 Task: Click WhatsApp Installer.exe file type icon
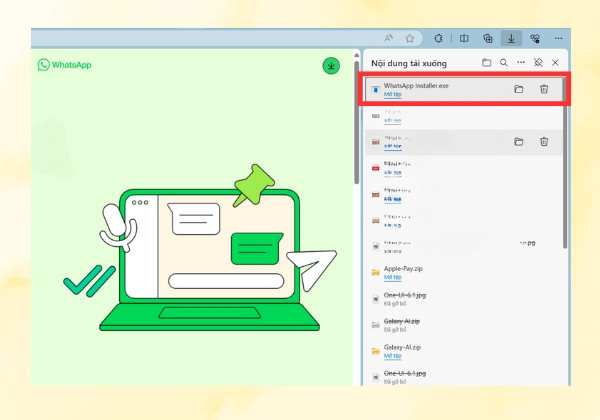click(x=375, y=90)
